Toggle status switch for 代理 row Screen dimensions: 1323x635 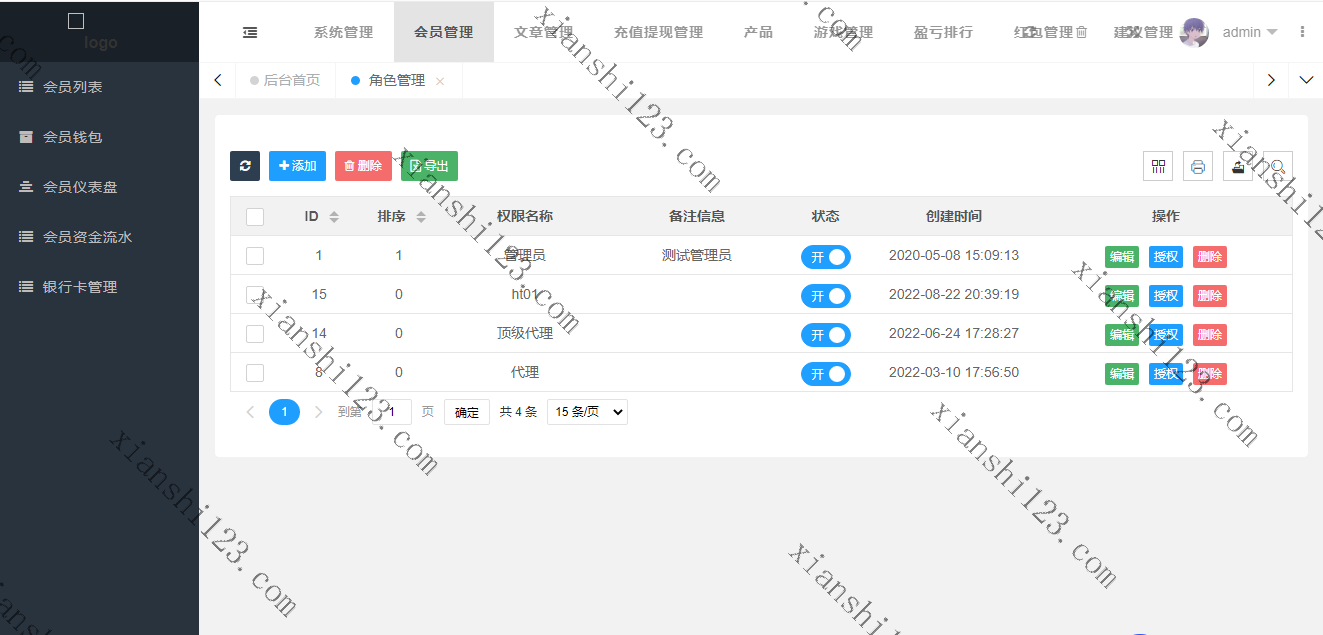pyautogui.click(x=826, y=374)
